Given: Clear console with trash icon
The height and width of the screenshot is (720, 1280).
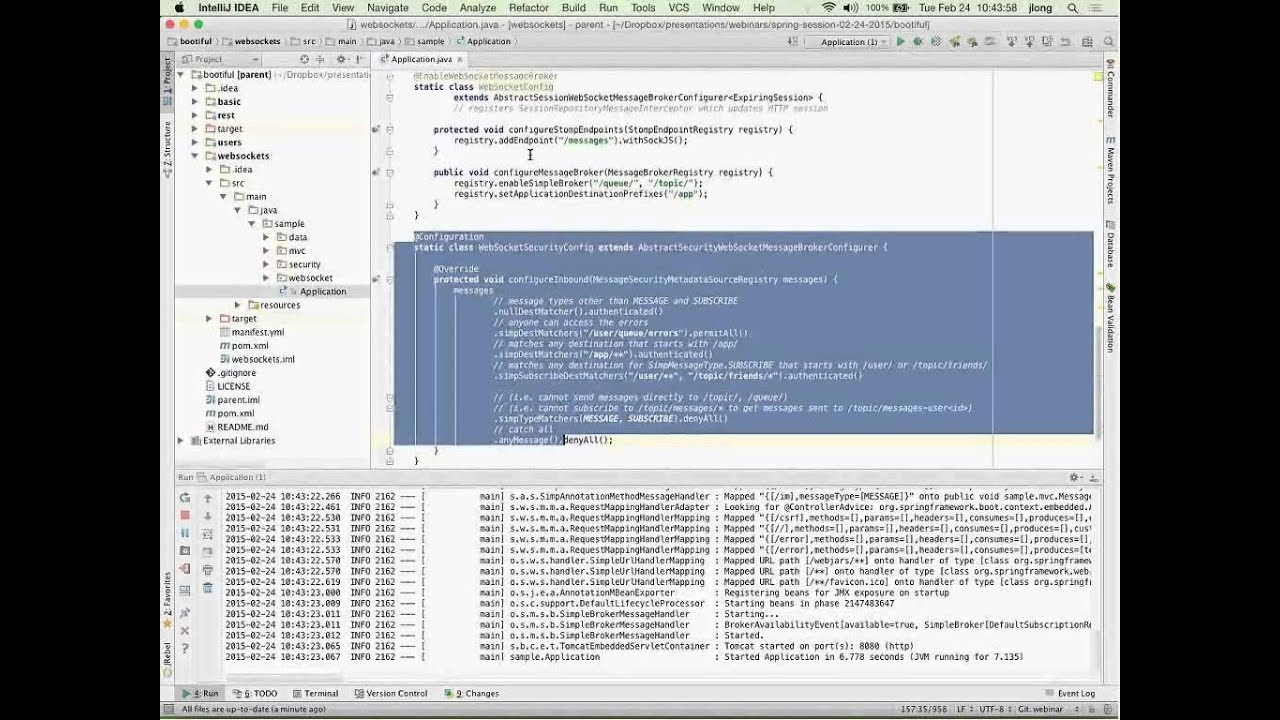Looking at the screenshot, I should 208,588.
